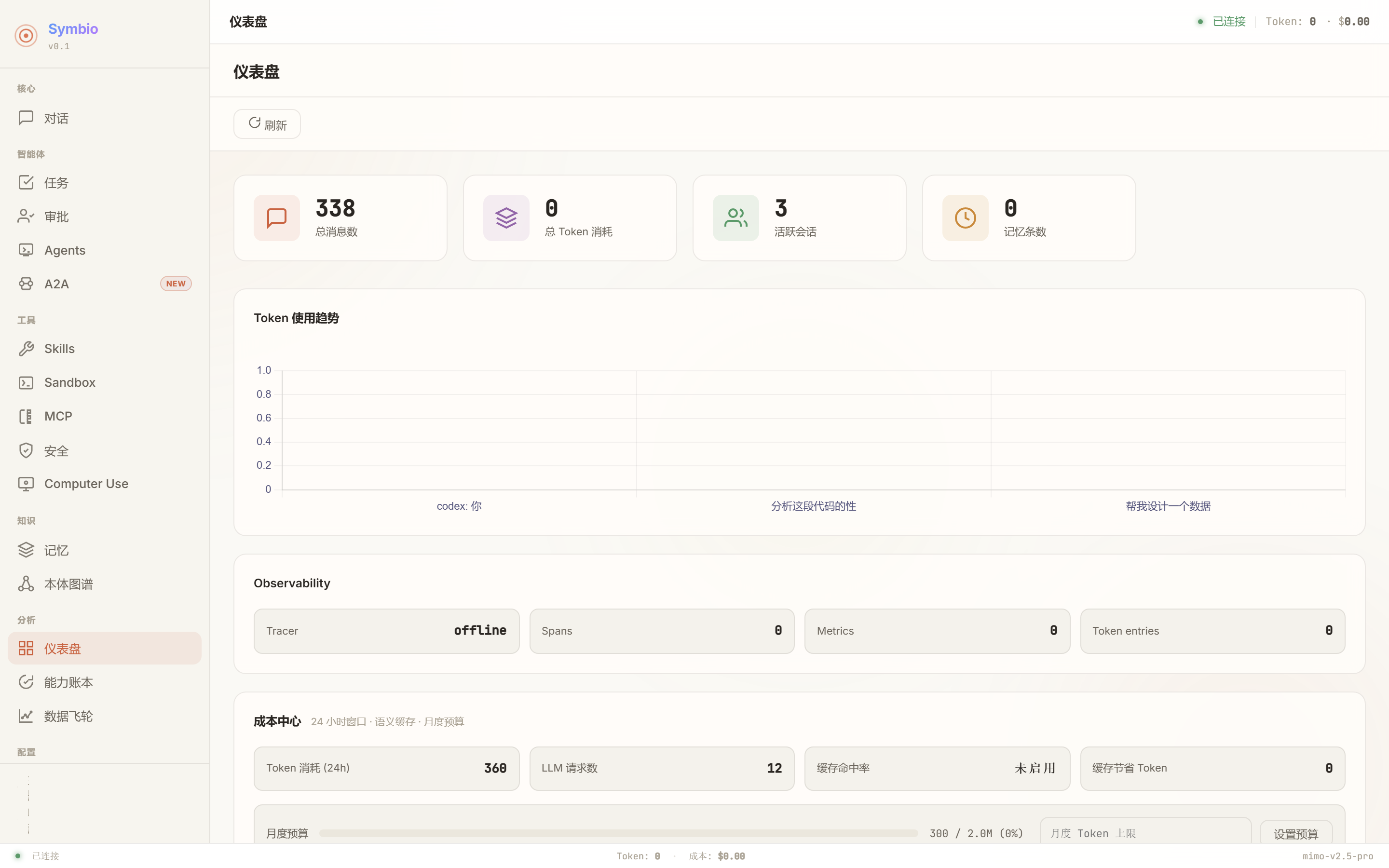Open the 本体图谱 graph icon
Screen dimensions: 1389x868
tap(26, 584)
